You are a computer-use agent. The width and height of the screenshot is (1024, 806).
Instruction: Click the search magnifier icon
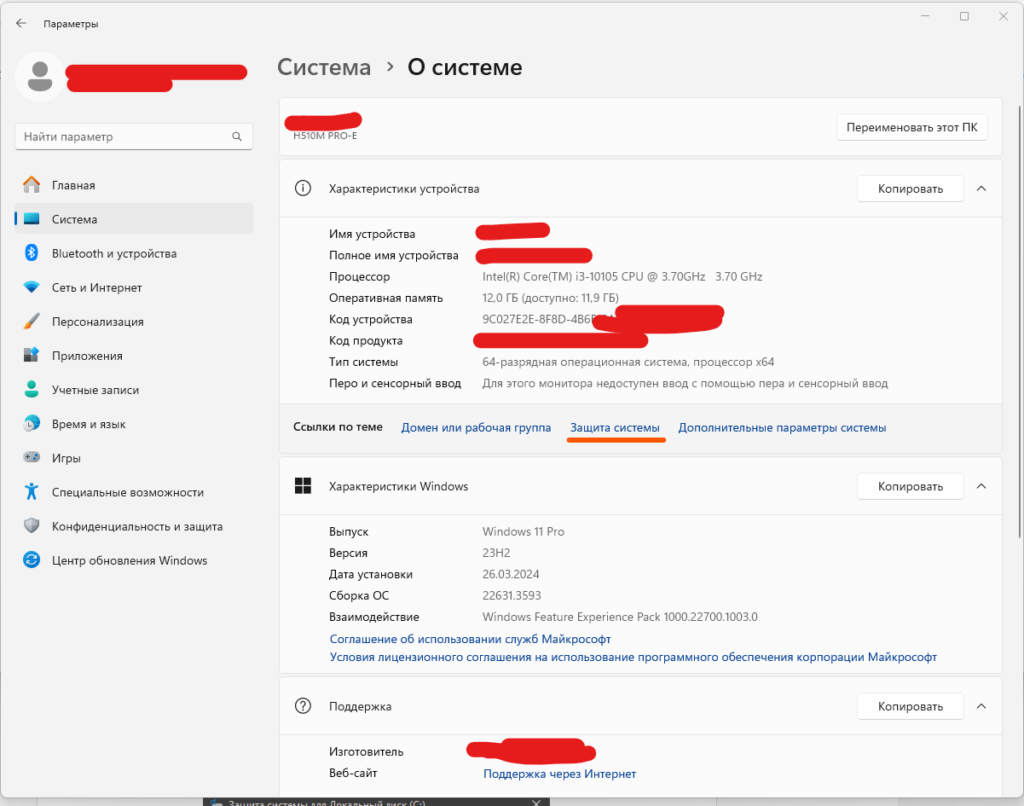click(236, 137)
